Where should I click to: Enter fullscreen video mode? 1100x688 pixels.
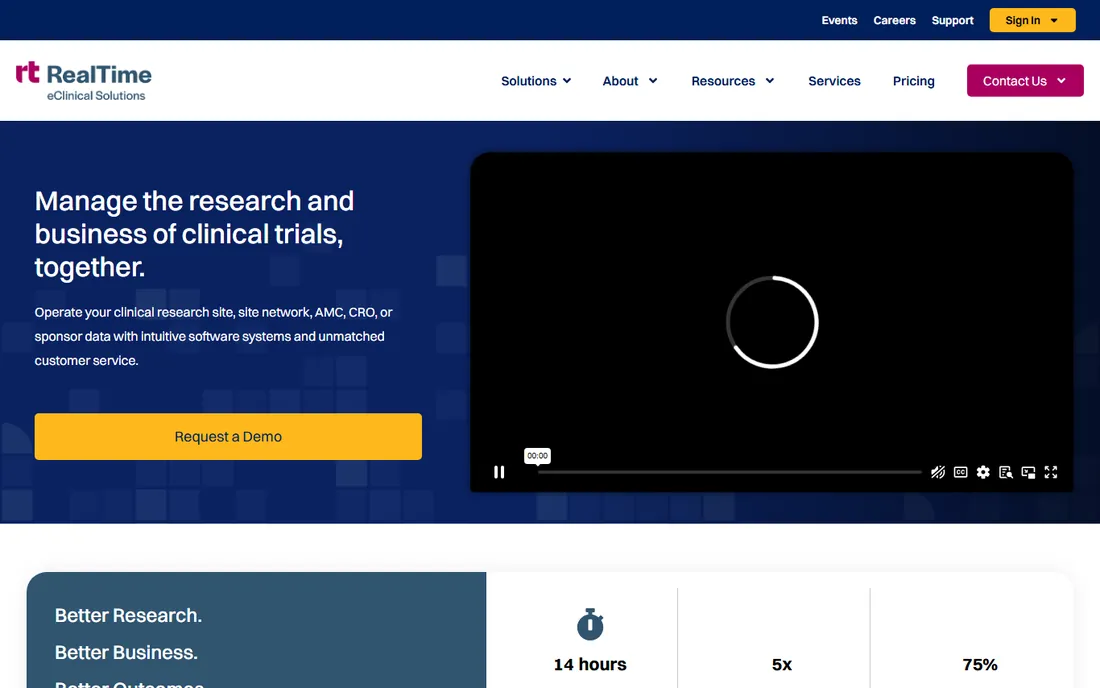[1051, 472]
